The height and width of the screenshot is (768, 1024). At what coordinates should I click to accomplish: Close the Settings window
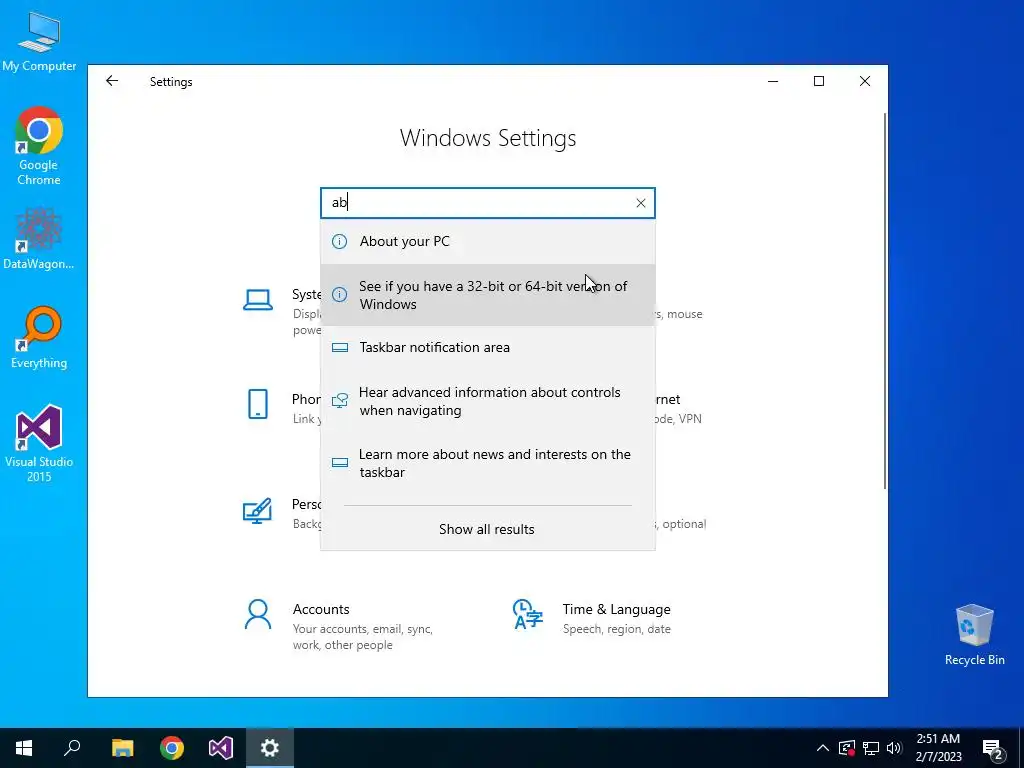[865, 81]
